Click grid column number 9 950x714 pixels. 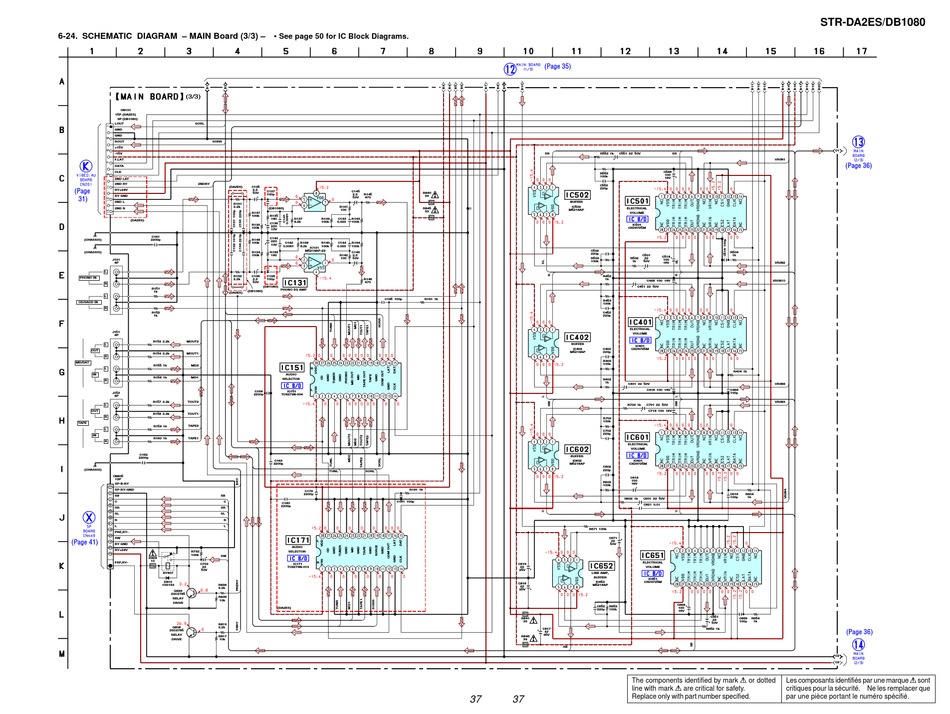(x=480, y=51)
